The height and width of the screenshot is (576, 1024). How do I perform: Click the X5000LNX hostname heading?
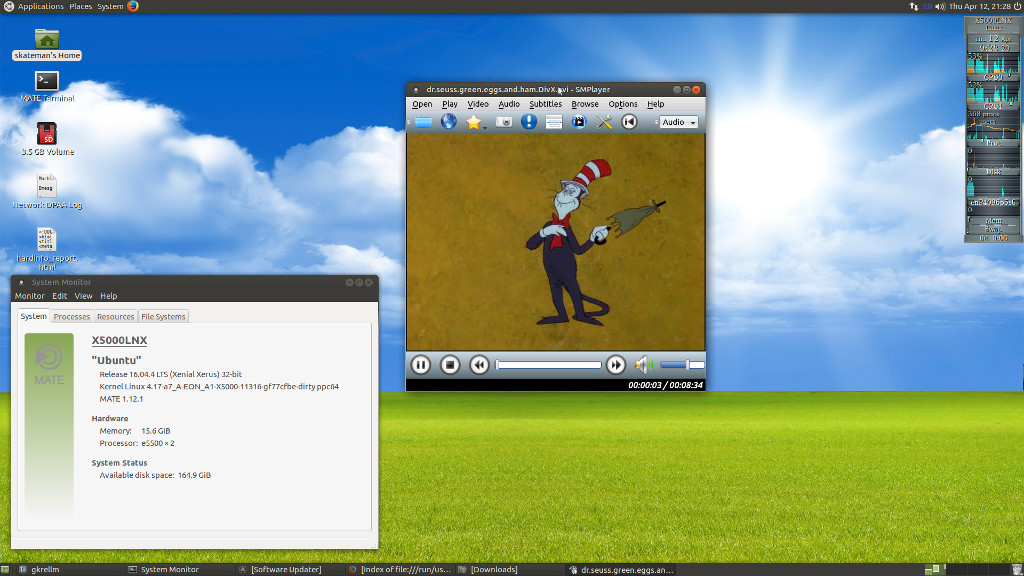[120, 340]
